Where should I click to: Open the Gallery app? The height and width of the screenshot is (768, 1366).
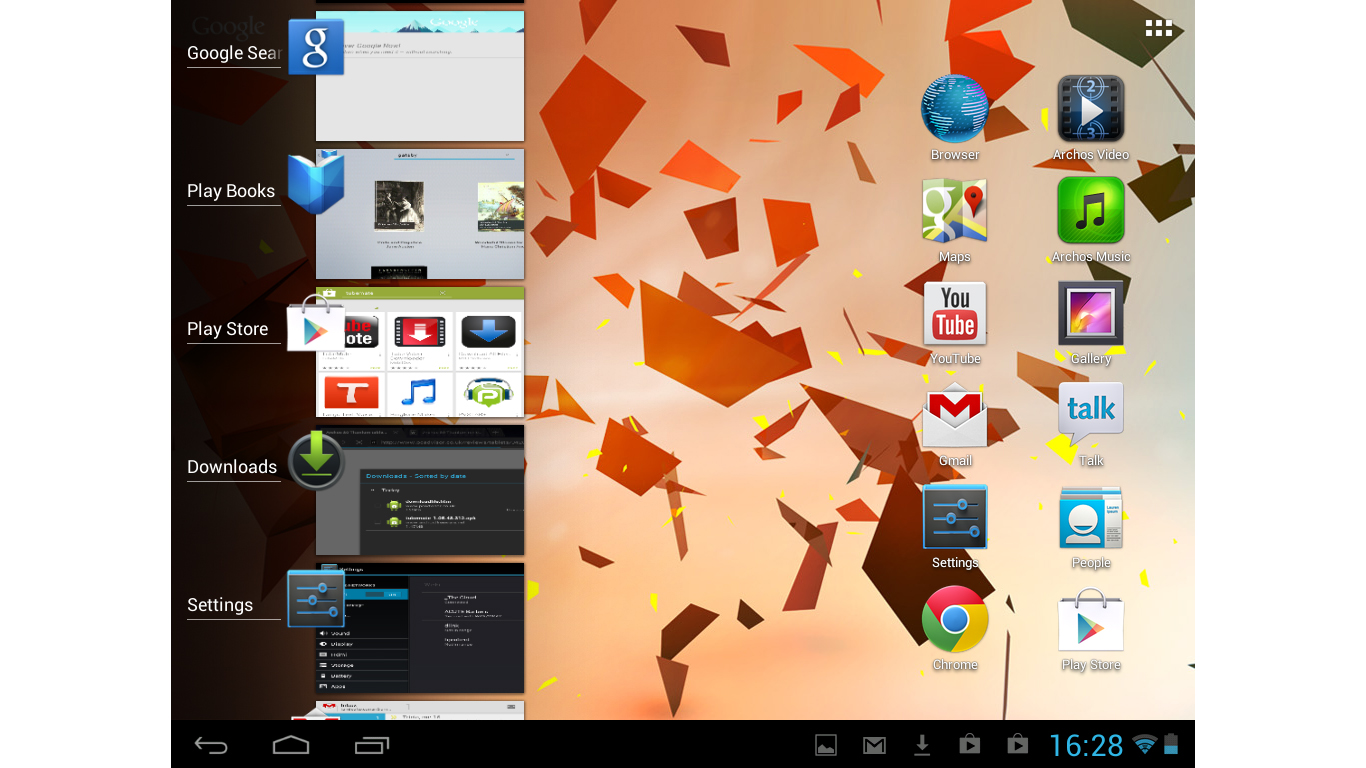(1091, 322)
